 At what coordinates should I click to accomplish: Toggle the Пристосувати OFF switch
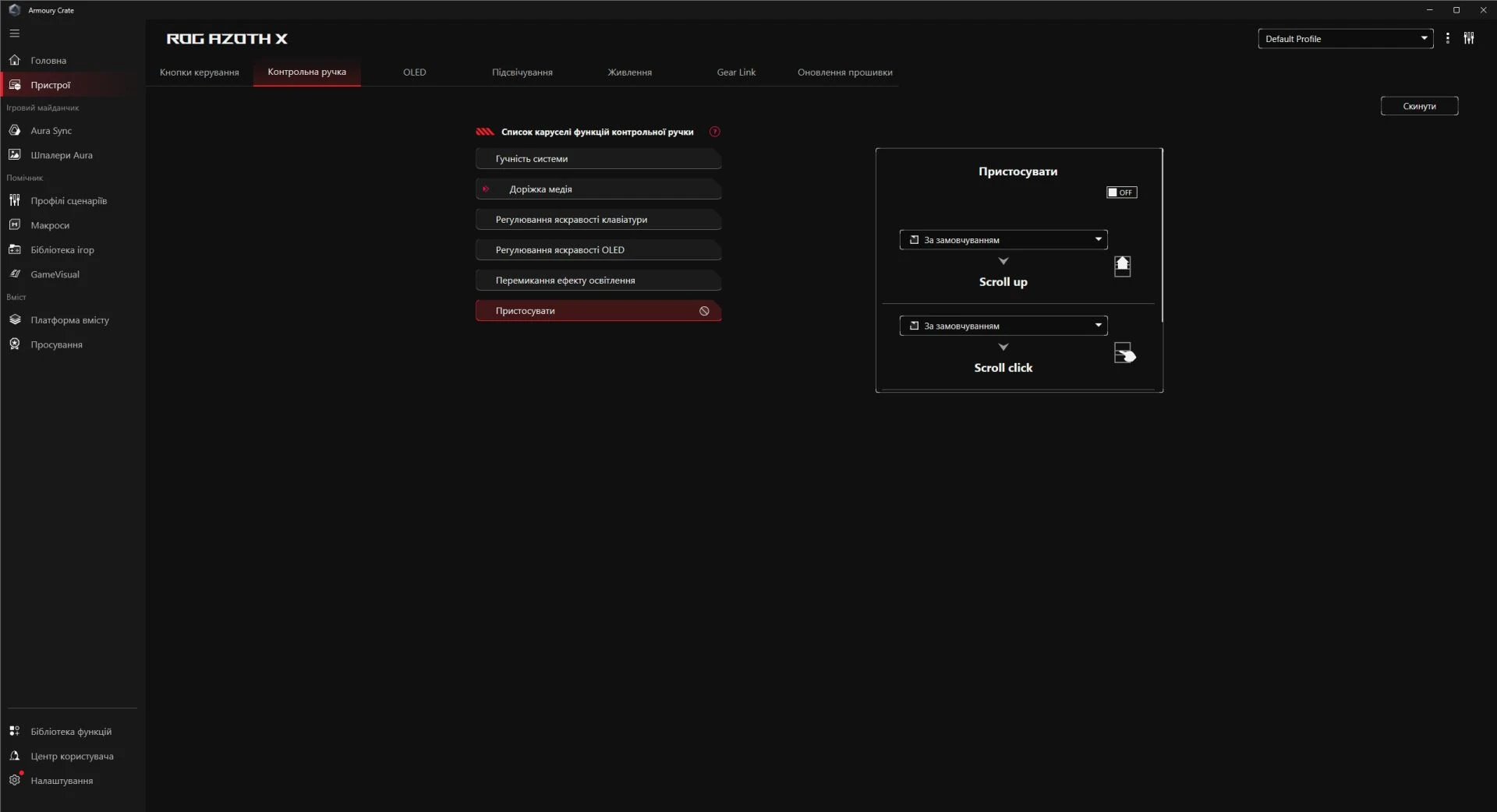tap(1121, 192)
